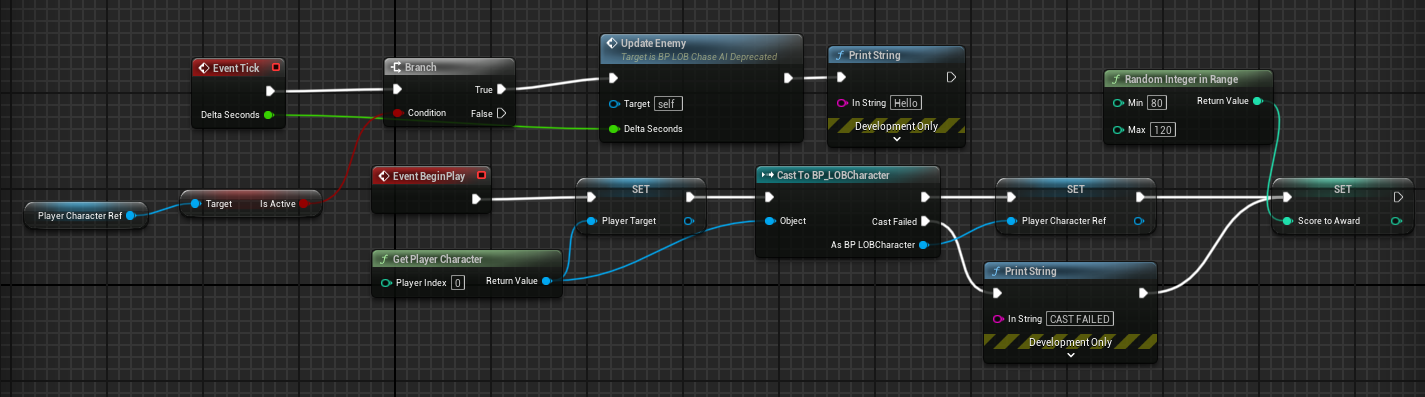This screenshot has height=397, width=1425.
Task: Click the Event Tick red delegate pin
Action: pos(276,67)
